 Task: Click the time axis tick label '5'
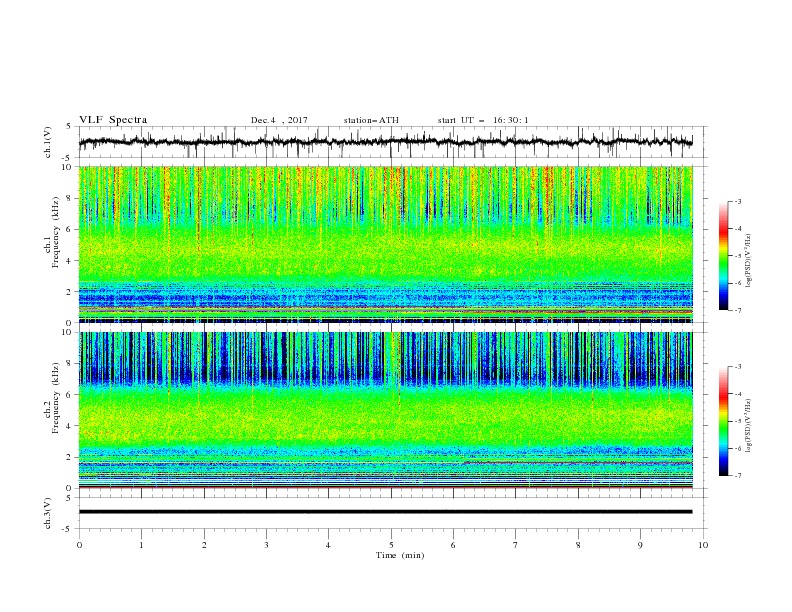tap(391, 545)
